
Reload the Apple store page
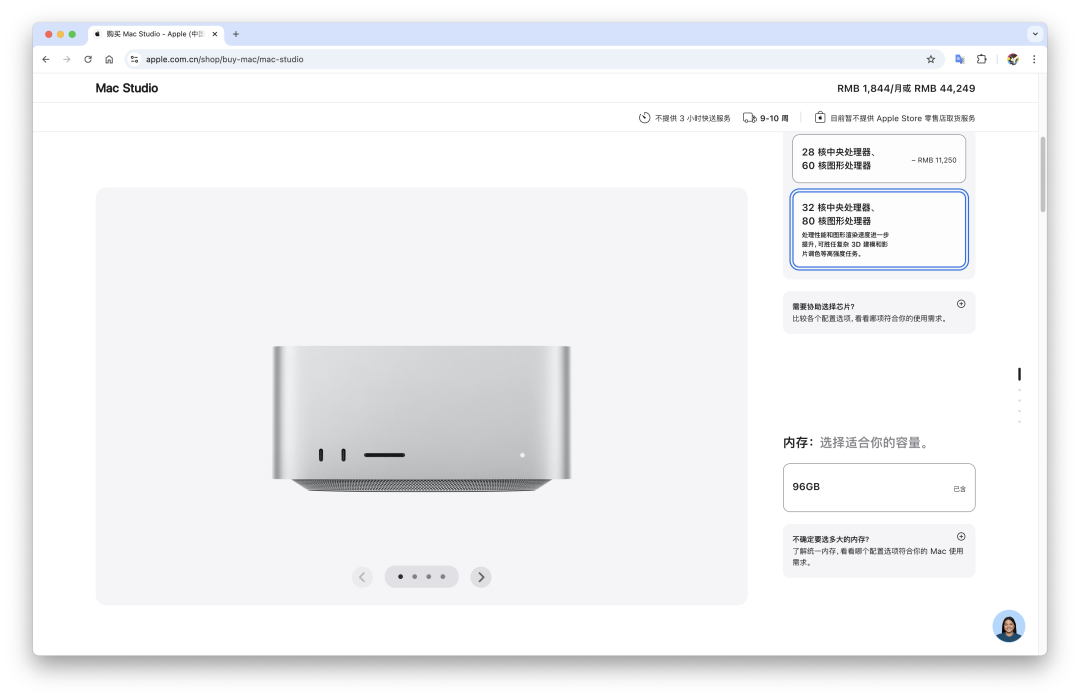88,59
